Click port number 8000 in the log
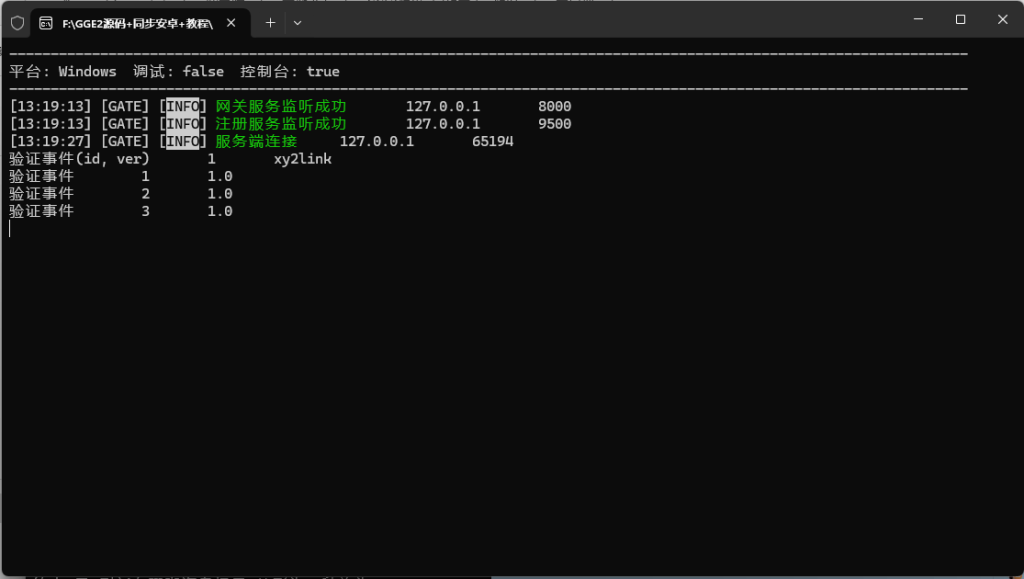Image resolution: width=1024 pixels, height=579 pixels. pos(554,106)
